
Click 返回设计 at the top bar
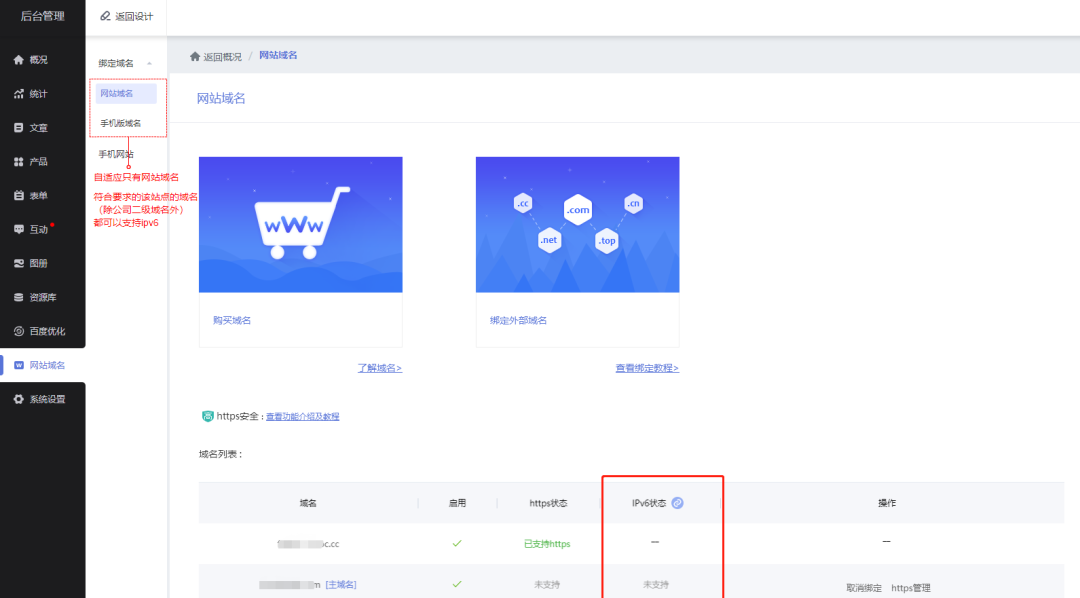(127, 16)
